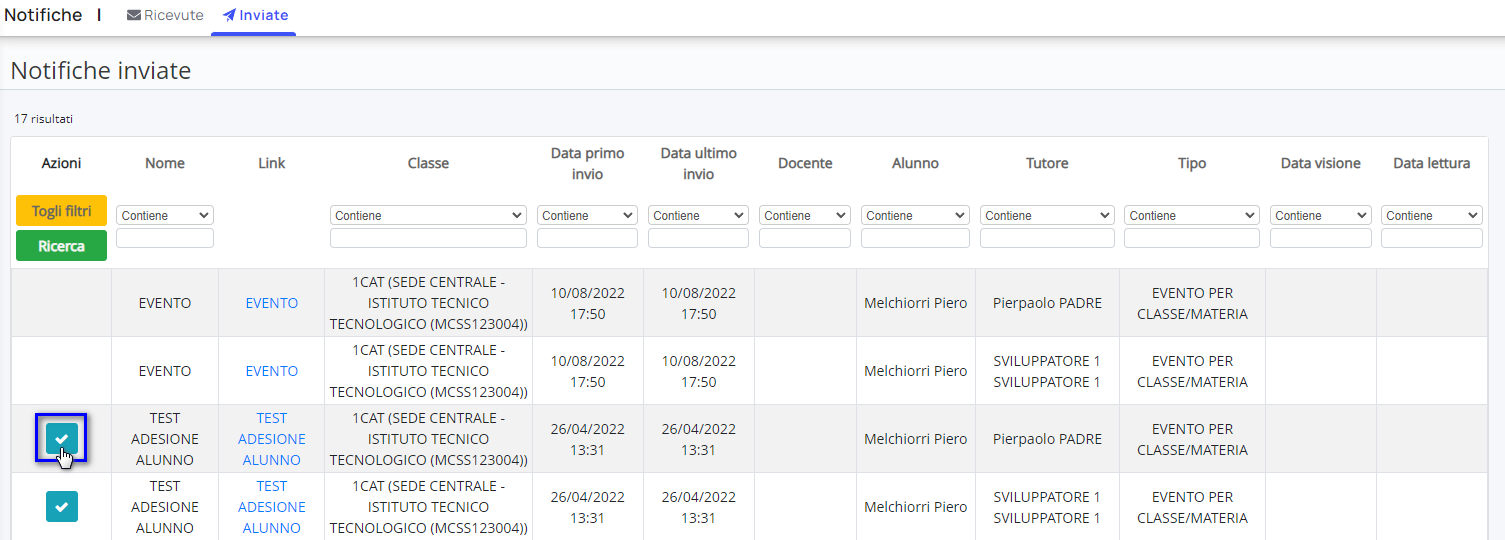Click the Docente filter text input
Image resolution: width=1505 pixels, height=540 pixels.
point(805,238)
